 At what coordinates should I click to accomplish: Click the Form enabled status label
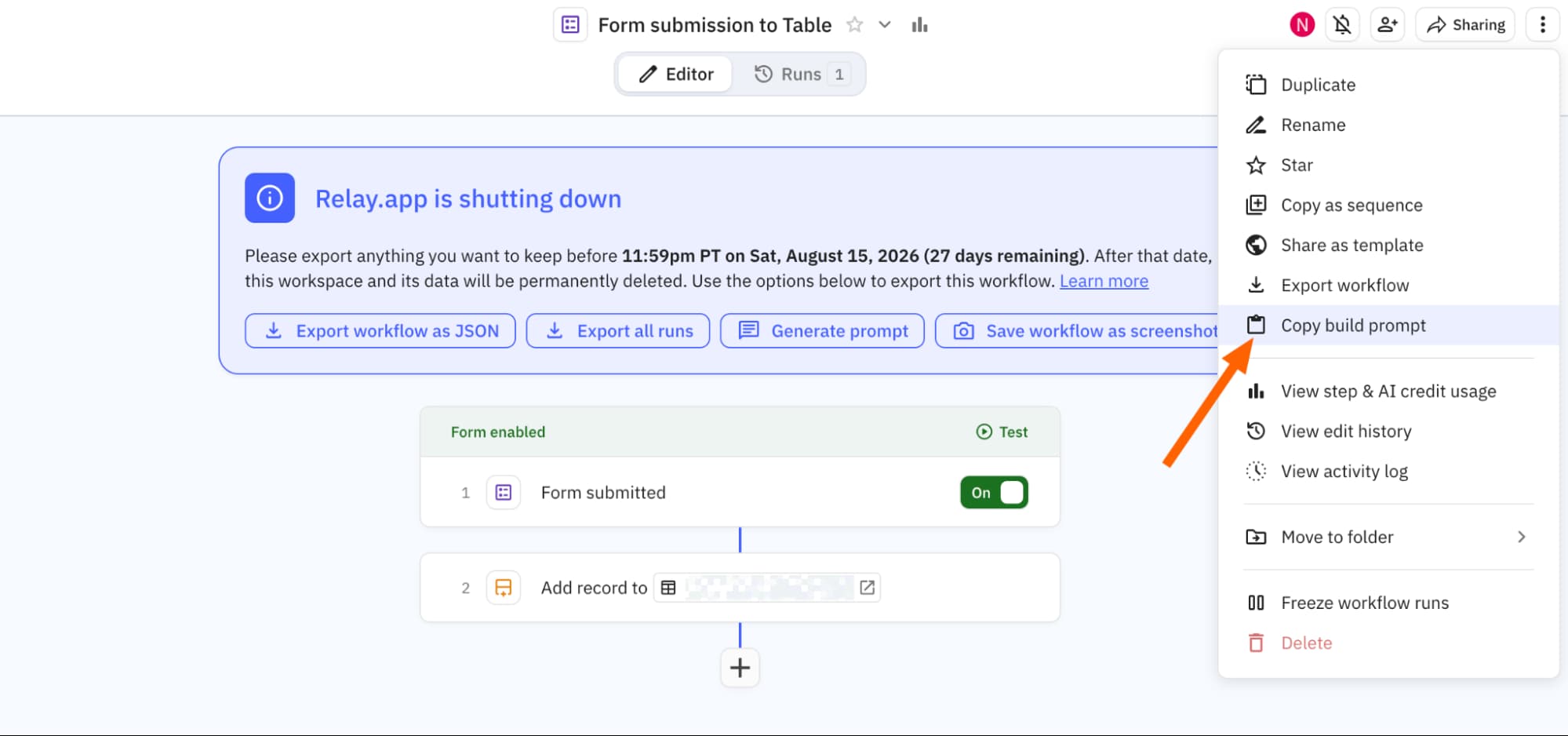pyautogui.click(x=498, y=432)
